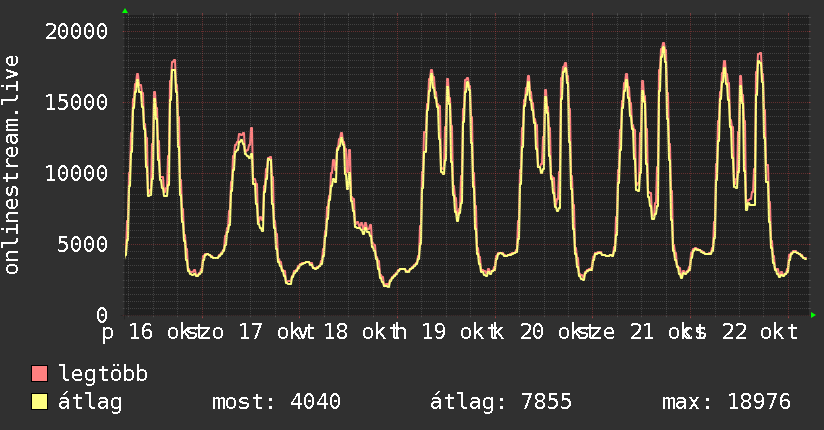Click the green arrow atop the y-axis
Screen dimensions: 824x430
click(x=125, y=11)
